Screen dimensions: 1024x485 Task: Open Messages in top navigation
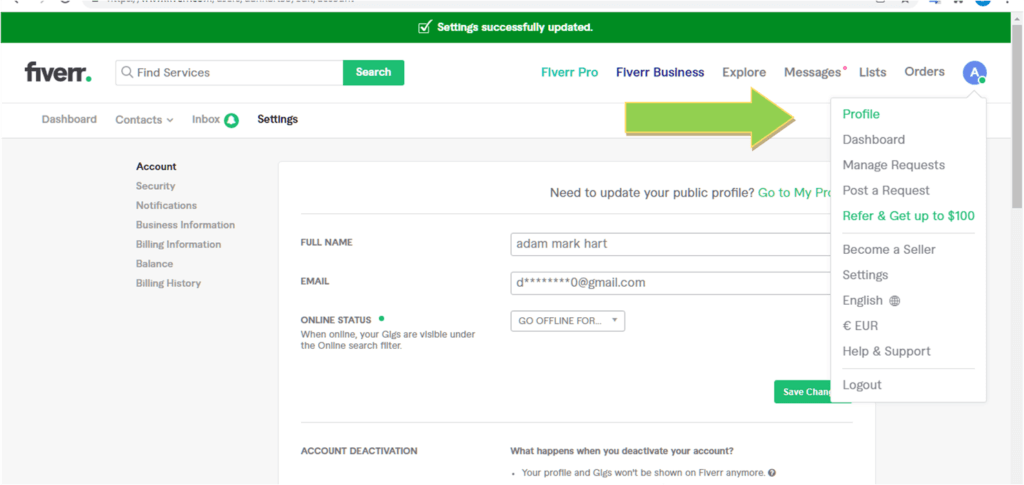click(812, 72)
